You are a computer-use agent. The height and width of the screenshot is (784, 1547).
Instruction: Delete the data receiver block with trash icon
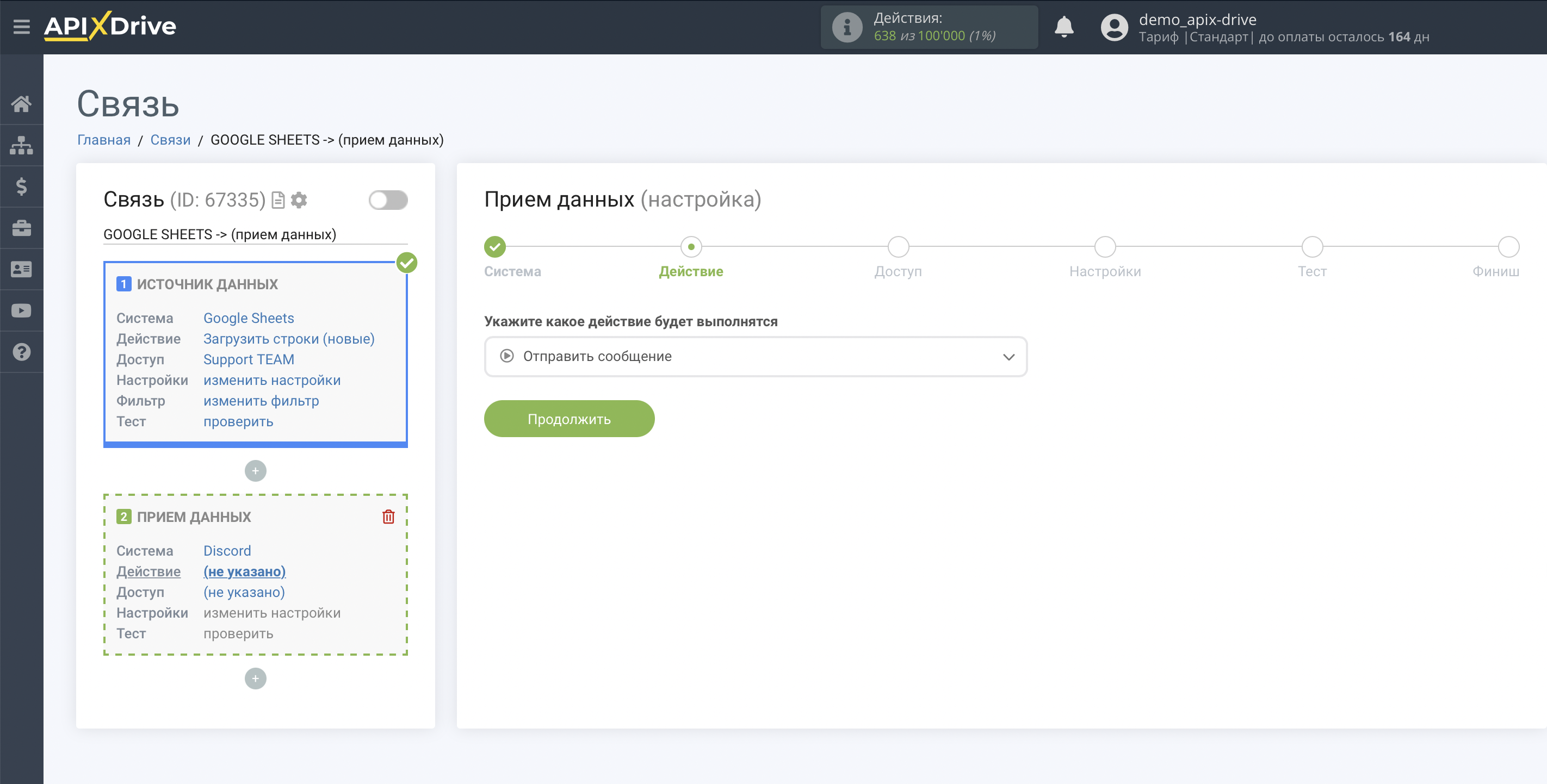click(x=388, y=517)
